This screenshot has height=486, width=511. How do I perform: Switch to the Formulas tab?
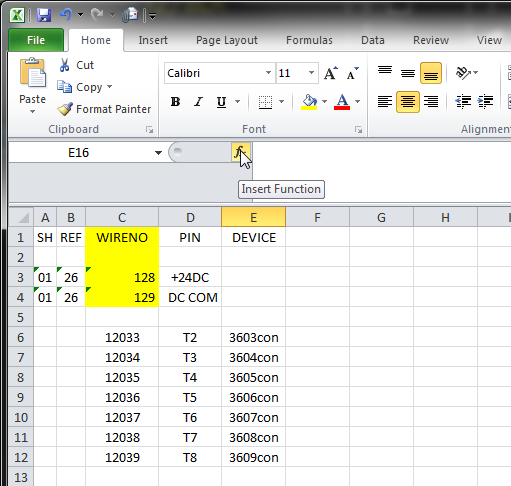(309, 40)
